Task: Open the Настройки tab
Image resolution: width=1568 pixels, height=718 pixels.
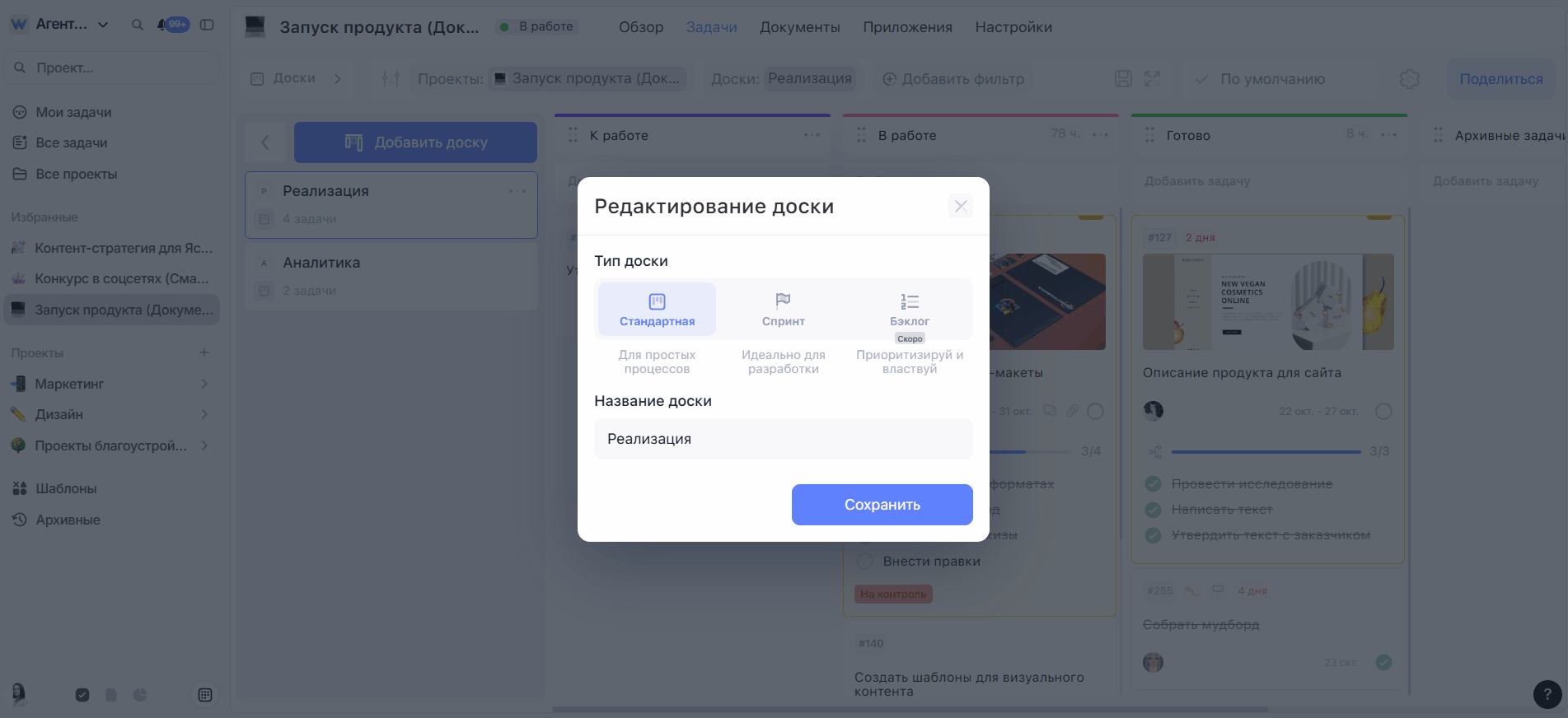Action: [1013, 27]
